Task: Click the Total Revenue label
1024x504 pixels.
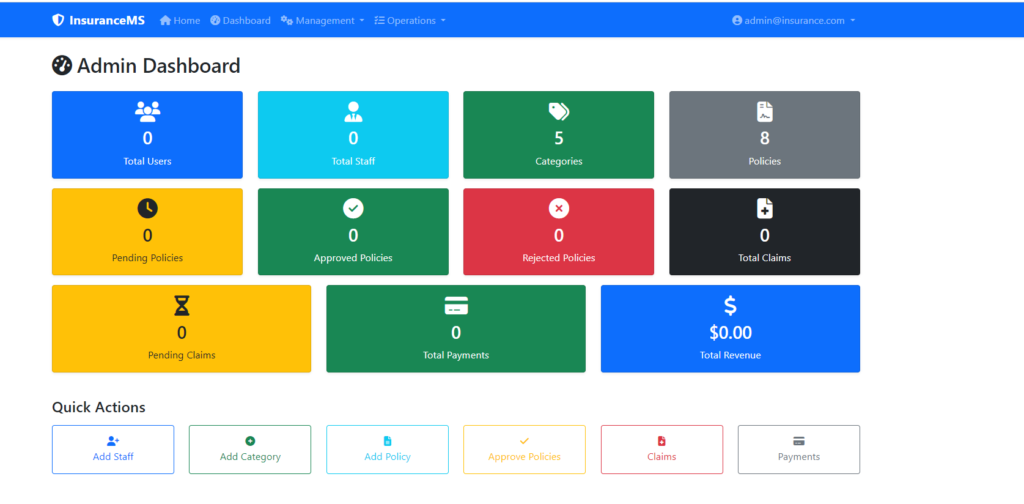Action: [730, 355]
